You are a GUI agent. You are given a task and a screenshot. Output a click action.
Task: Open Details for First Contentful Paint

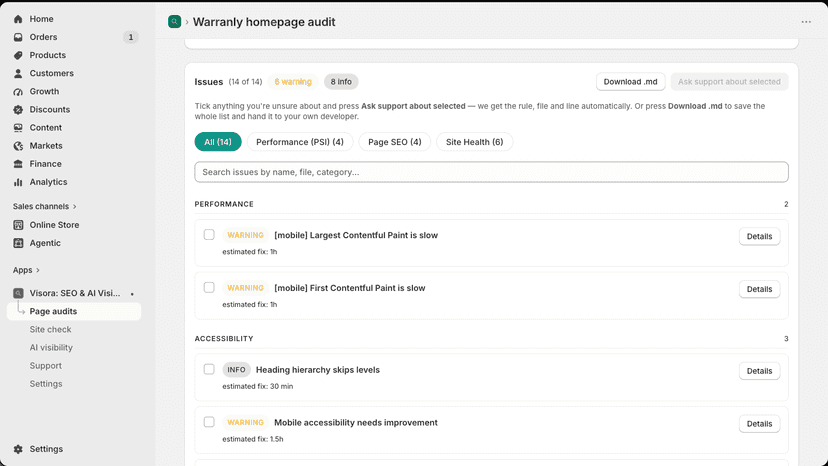pos(759,289)
